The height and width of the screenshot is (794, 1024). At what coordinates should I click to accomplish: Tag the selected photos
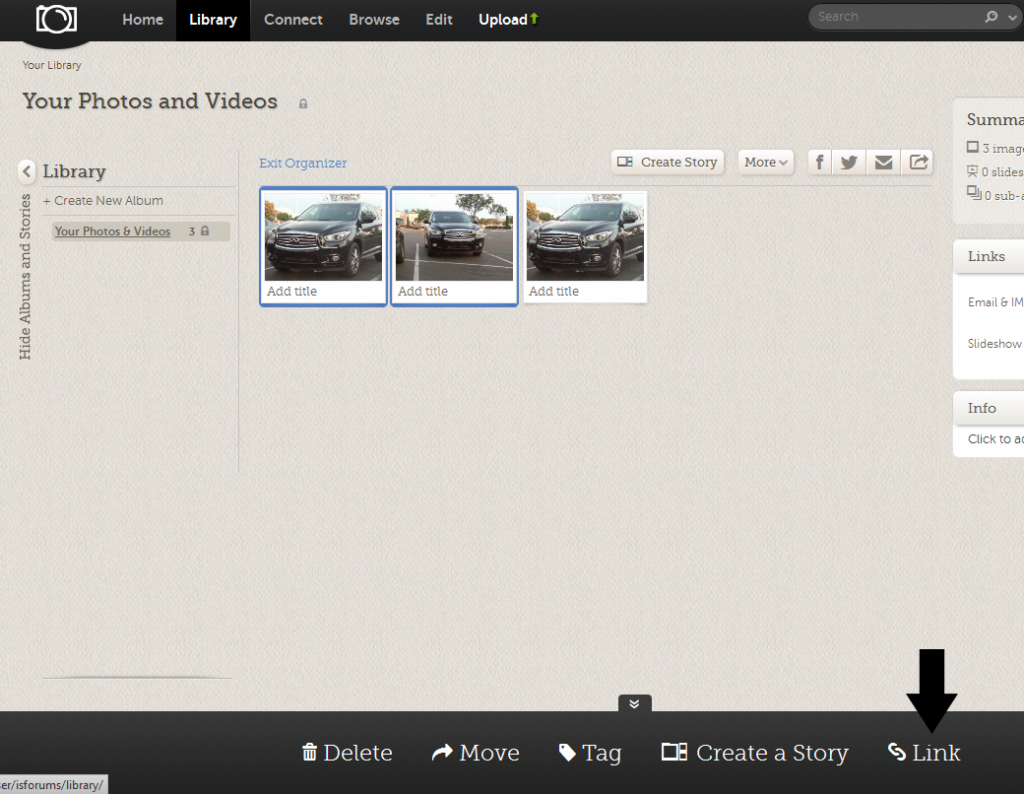point(589,753)
